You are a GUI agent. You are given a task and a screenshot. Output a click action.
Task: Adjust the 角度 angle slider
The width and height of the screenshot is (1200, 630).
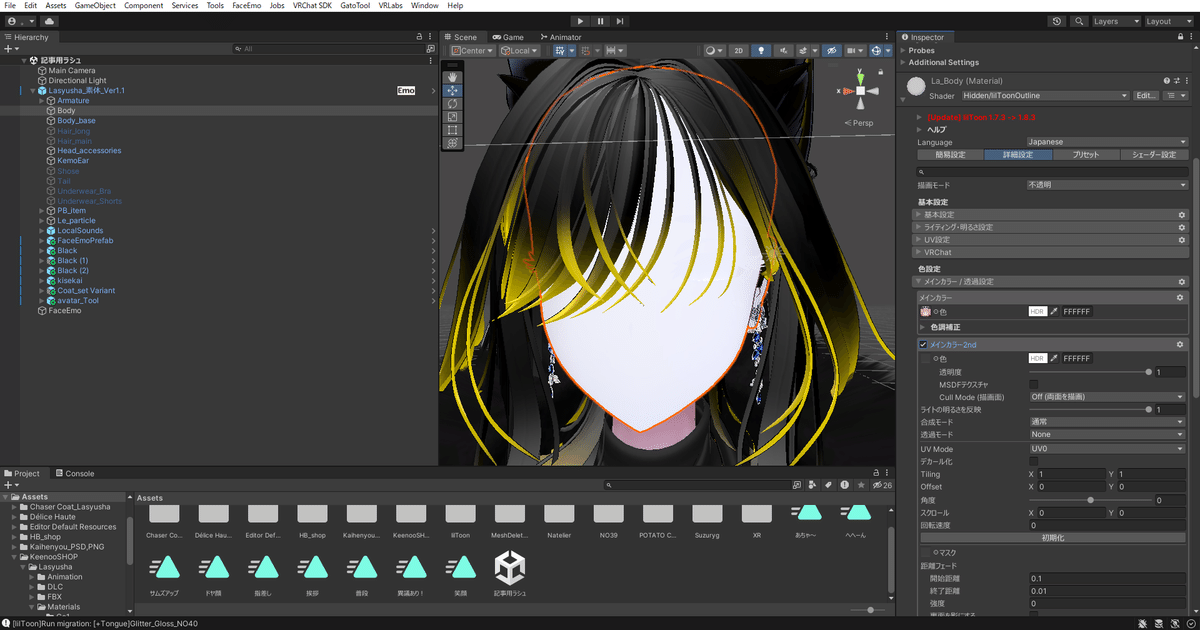coord(1090,499)
